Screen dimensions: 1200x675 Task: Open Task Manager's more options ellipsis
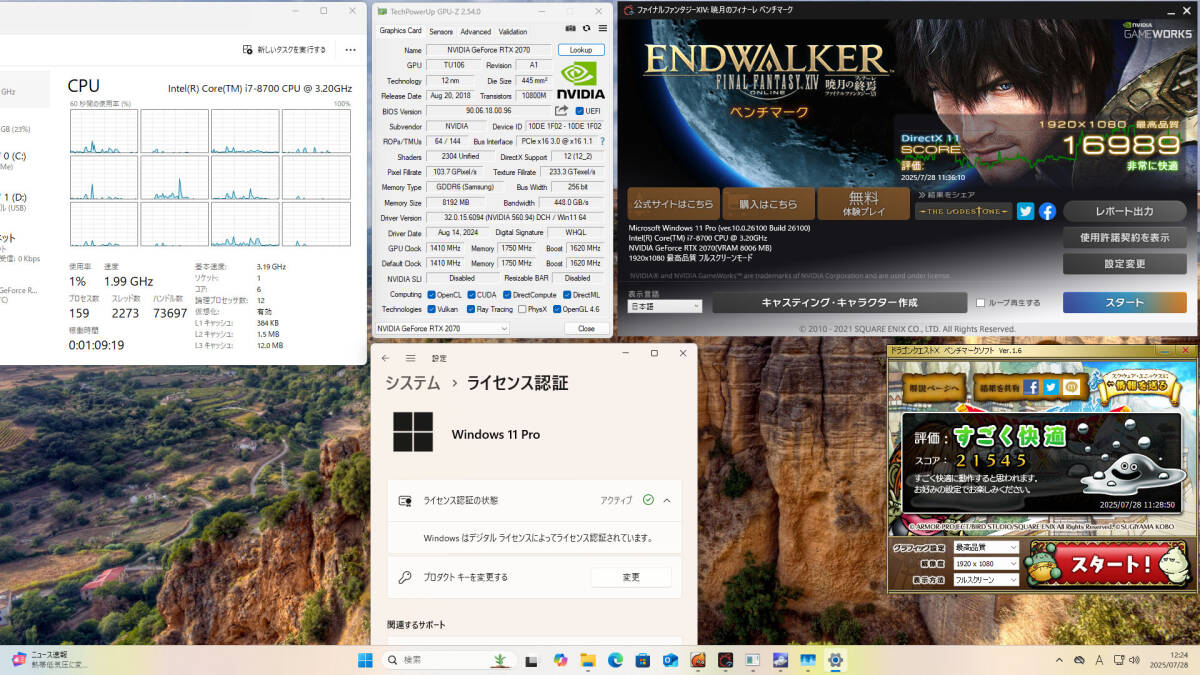(x=350, y=49)
